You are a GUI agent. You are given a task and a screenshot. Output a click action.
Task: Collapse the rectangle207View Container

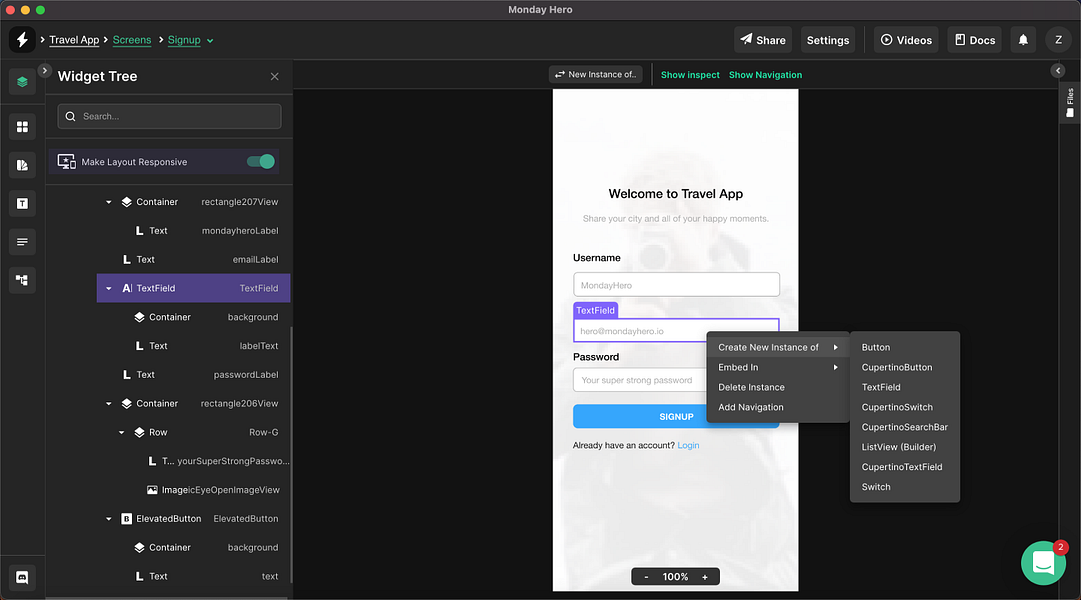(x=109, y=202)
